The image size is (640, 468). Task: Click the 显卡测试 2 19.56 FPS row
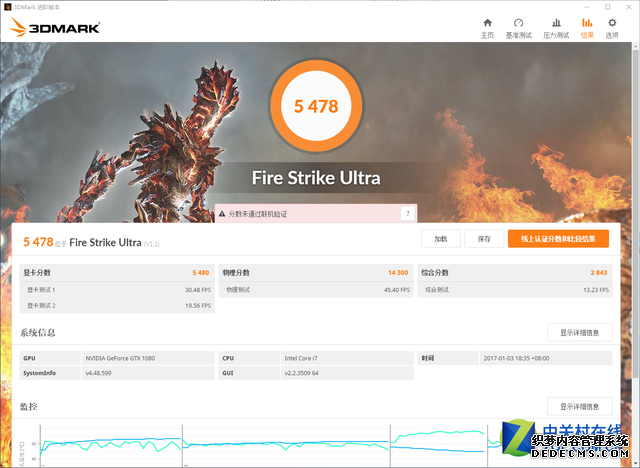pos(117,305)
